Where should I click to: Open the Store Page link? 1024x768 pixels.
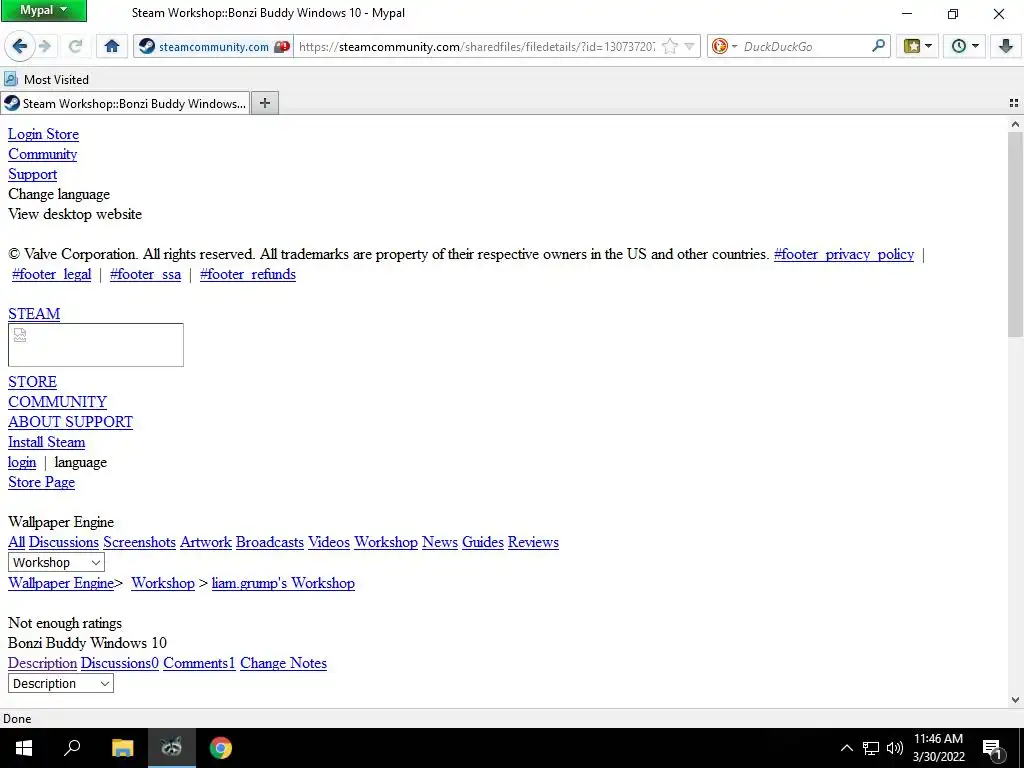coord(41,483)
